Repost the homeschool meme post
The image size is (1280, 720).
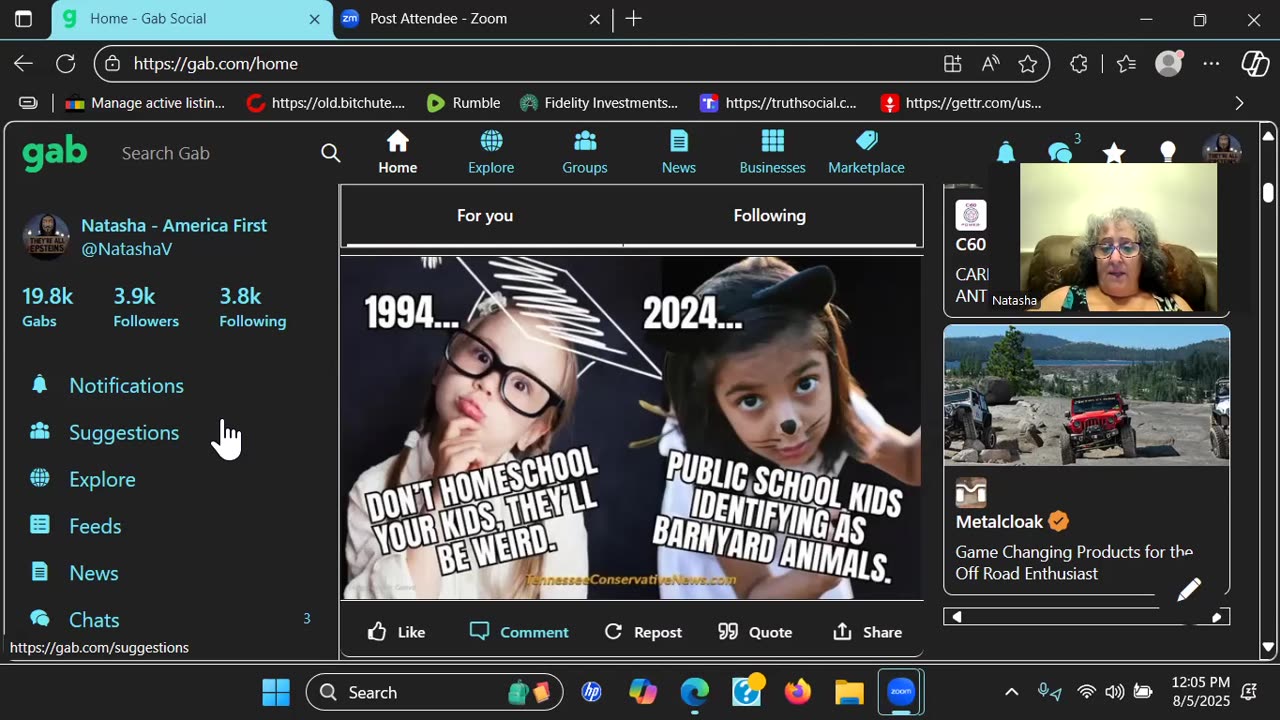[x=643, y=632]
